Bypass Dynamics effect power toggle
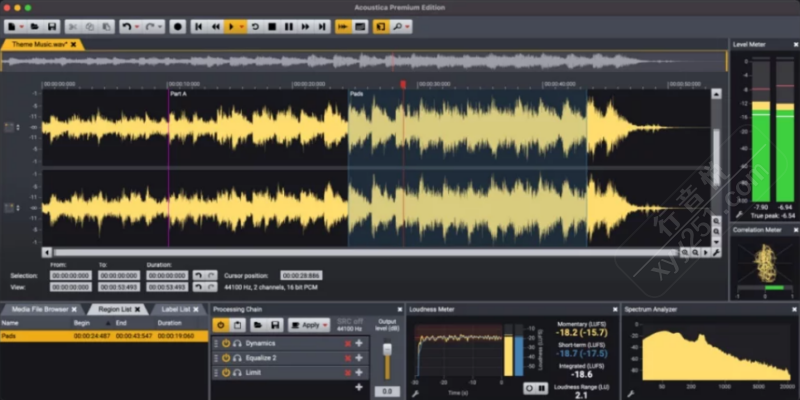The height and width of the screenshot is (400, 800). click(226, 343)
